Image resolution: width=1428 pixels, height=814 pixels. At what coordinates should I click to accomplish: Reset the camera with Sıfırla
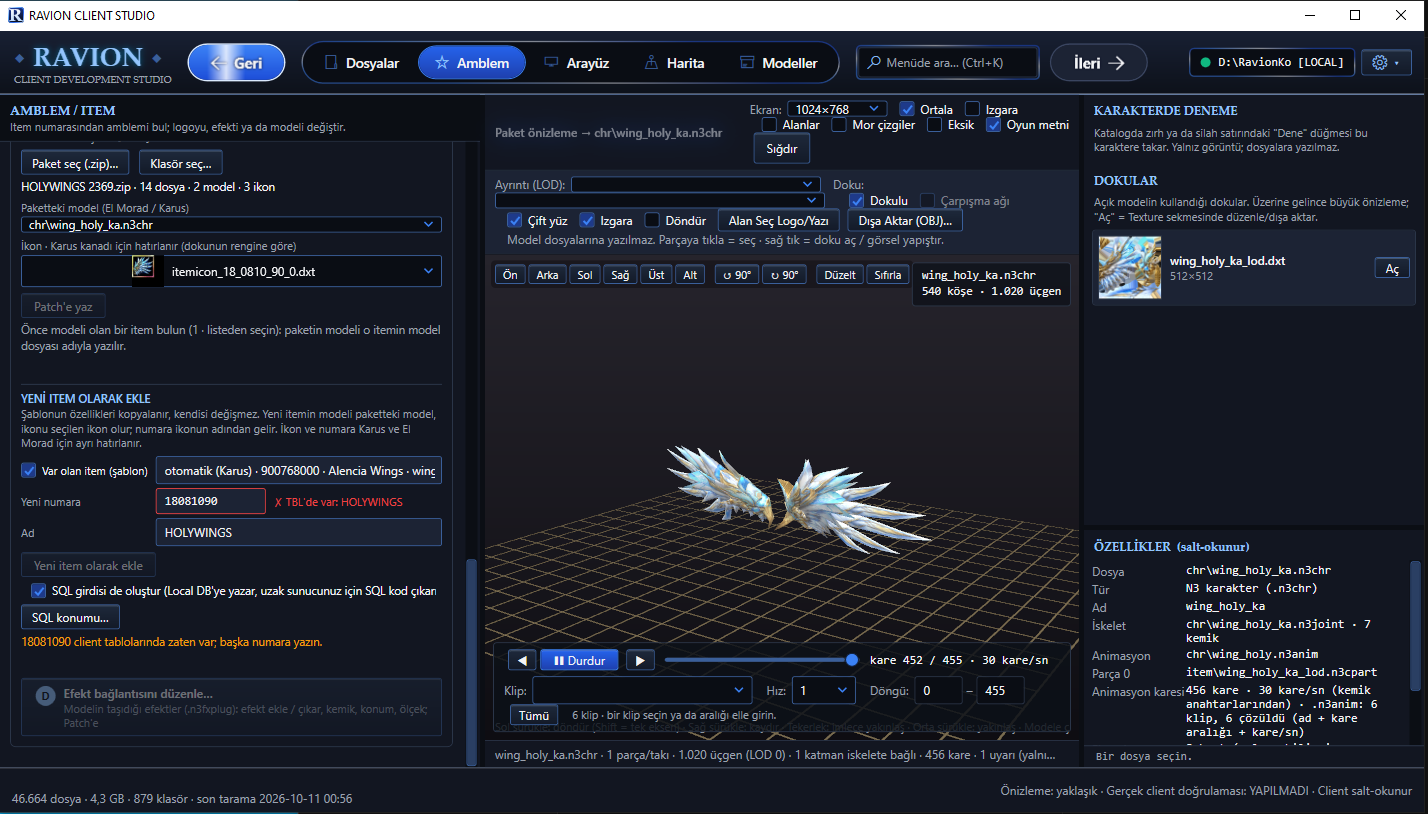point(889,275)
